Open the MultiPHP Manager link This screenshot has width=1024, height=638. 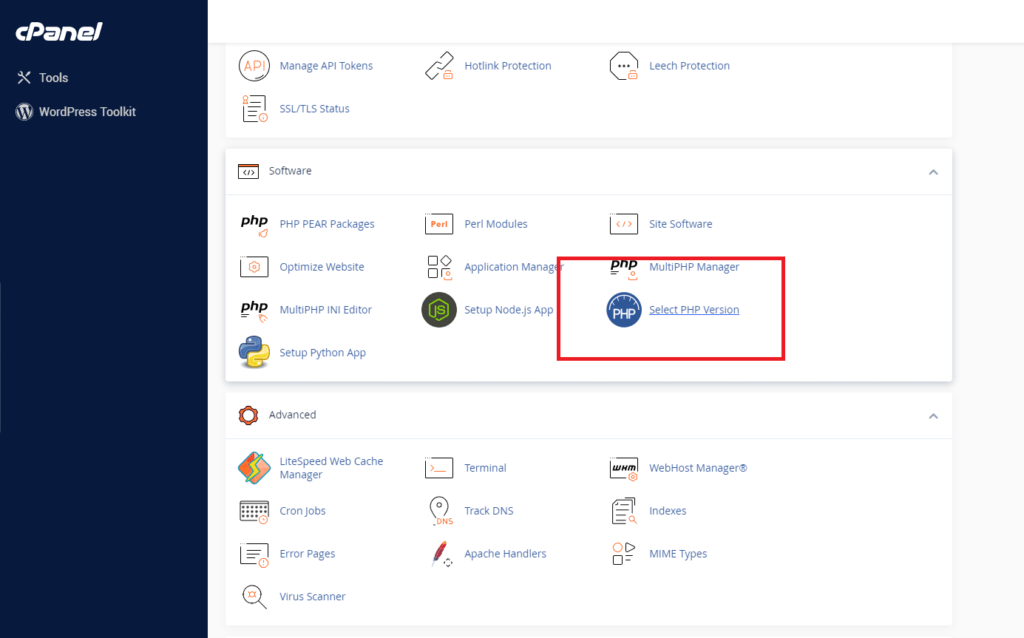pyautogui.click(x=693, y=267)
